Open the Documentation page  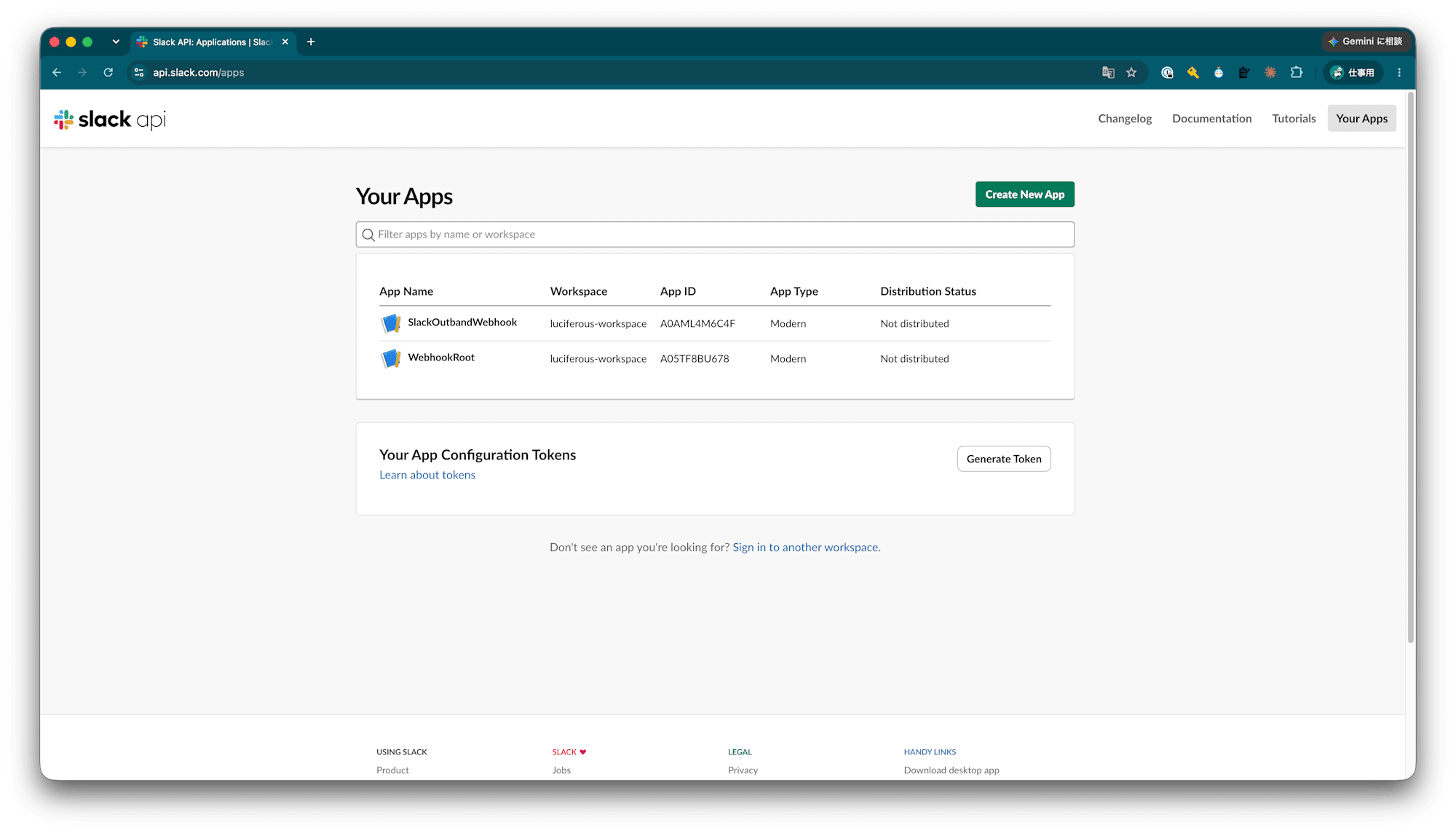click(x=1211, y=119)
